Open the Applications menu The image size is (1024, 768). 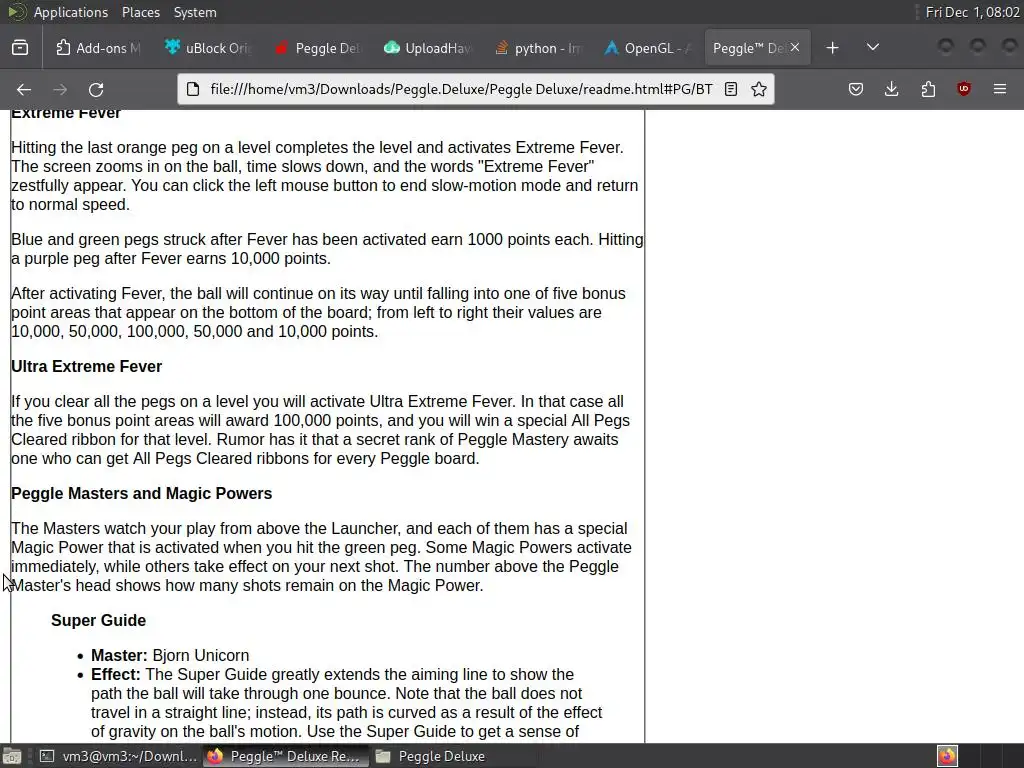tap(71, 12)
